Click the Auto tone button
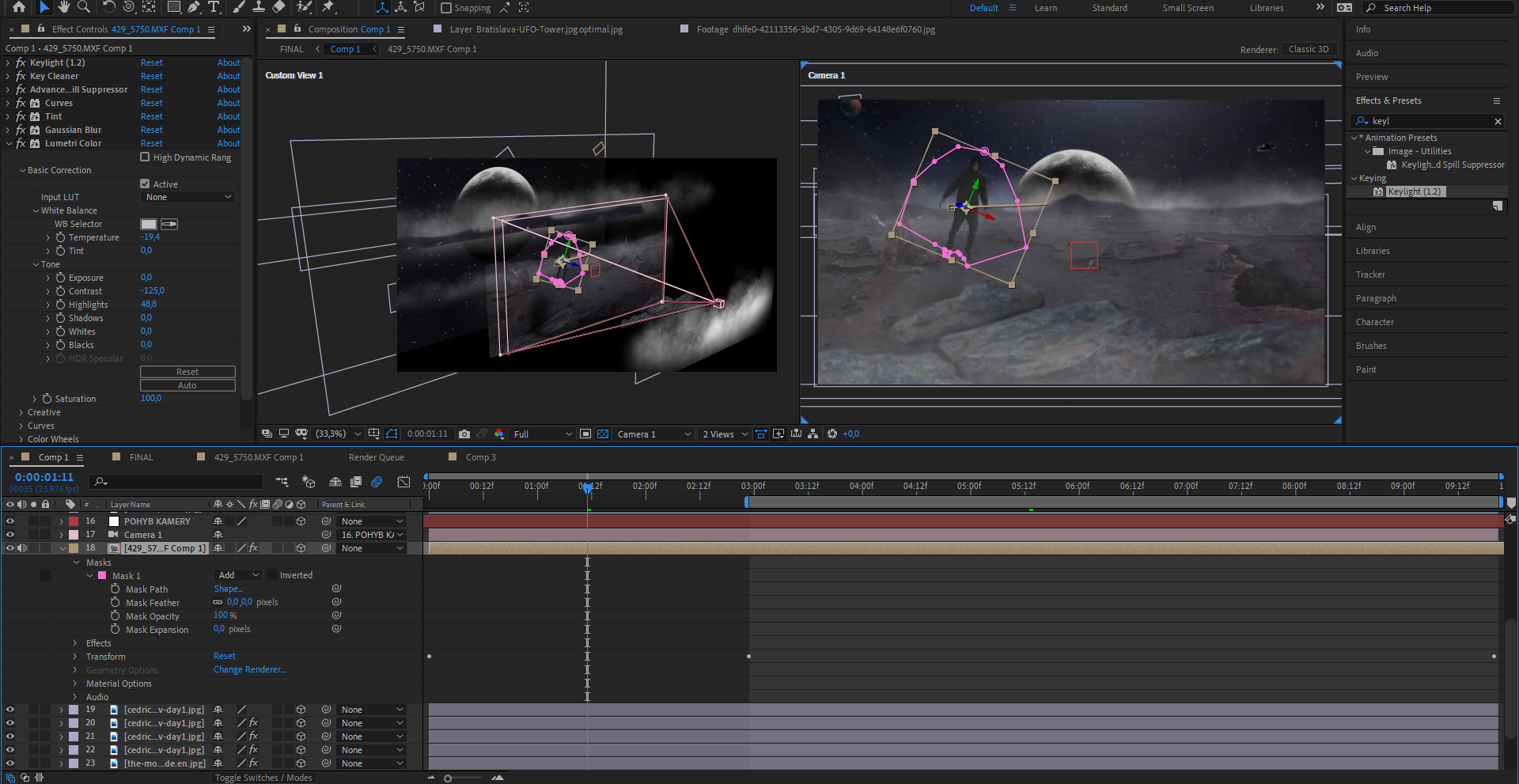Image resolution: width=1519 pixels, height=784 pixels. [x=188, y=385]
